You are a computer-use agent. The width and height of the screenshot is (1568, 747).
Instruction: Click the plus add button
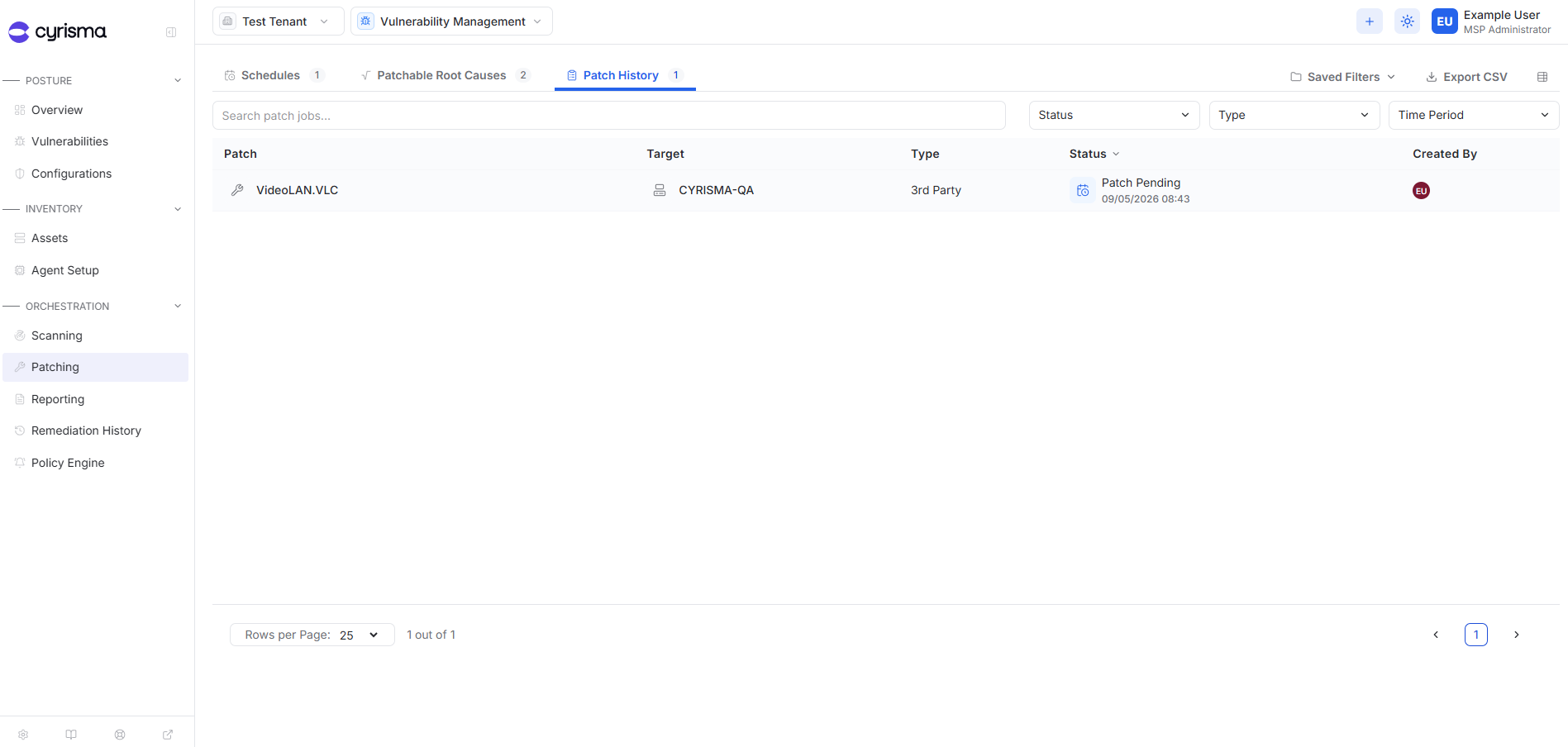point(1369,21)
